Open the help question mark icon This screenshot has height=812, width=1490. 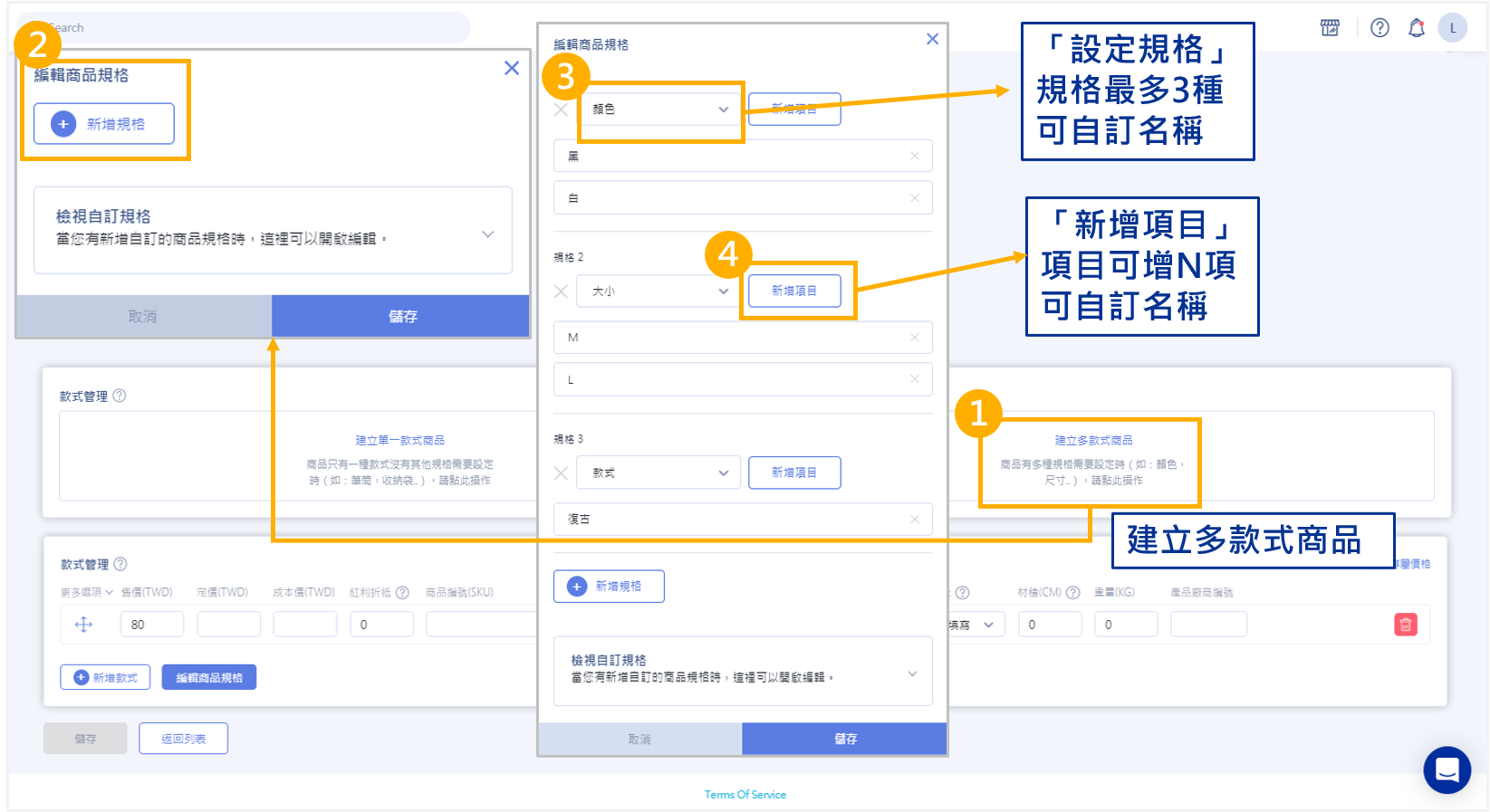pos(1379,28)
